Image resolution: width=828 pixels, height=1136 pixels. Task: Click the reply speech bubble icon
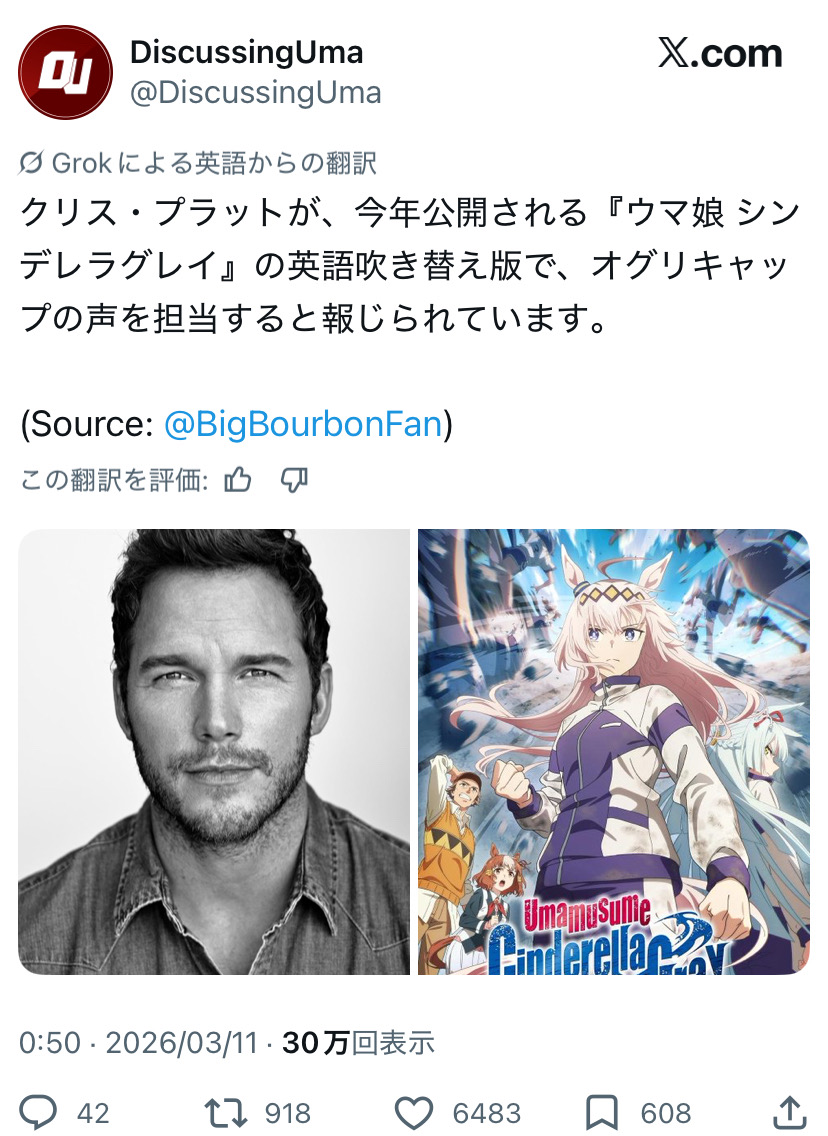point(38,1112)
